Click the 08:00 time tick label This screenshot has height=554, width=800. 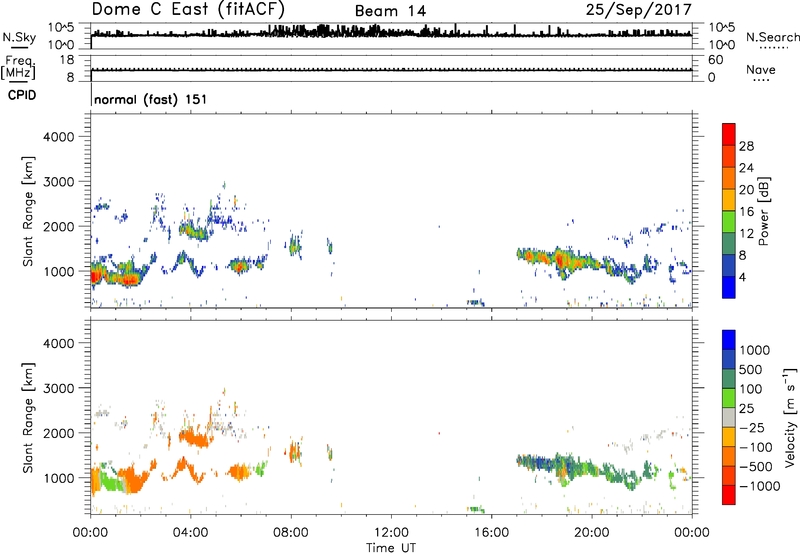click(291, 533)
